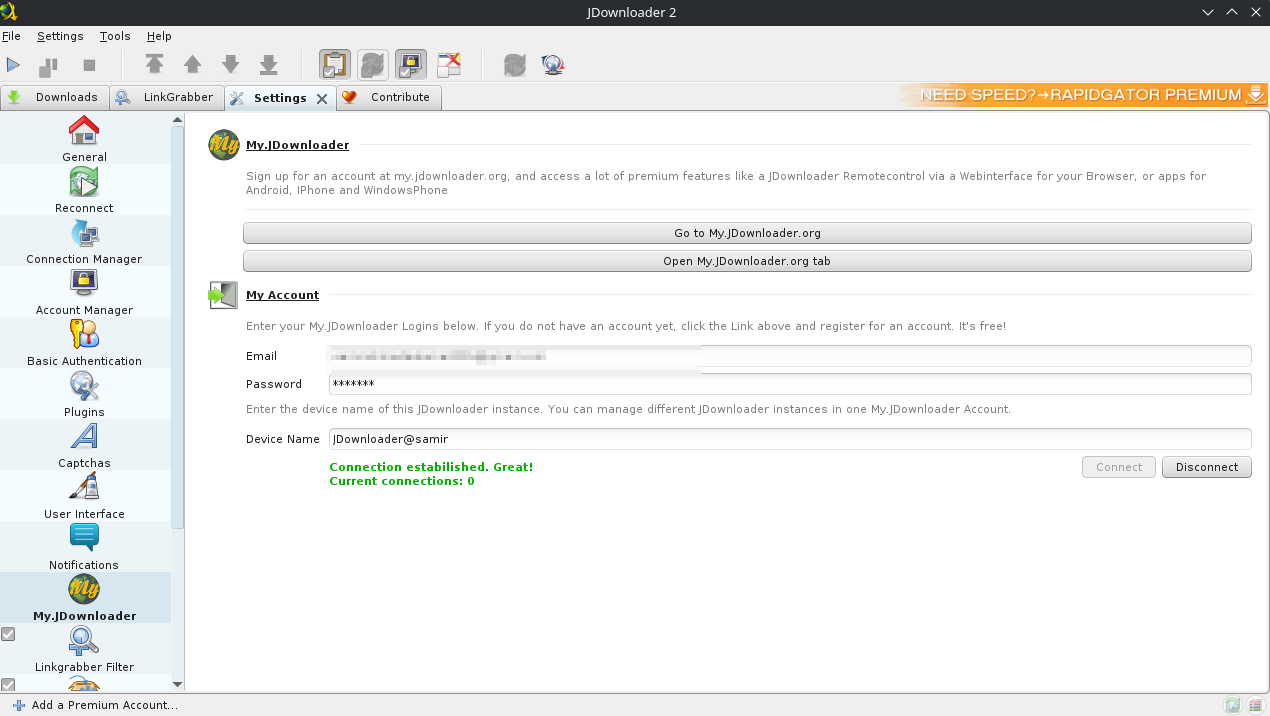Toggle premium usage lock icon
The image size is (1270, 716).
click(x=411, y=65)
